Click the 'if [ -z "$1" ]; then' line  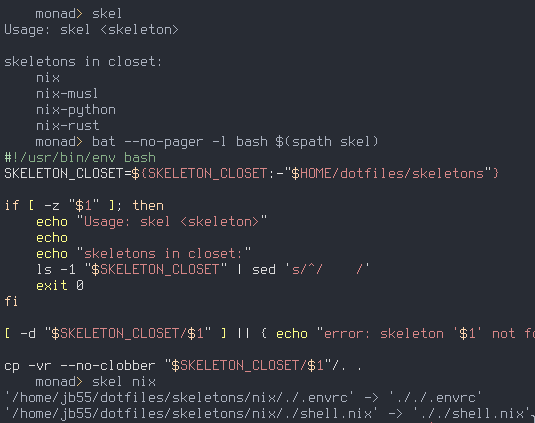click(84, 206)
